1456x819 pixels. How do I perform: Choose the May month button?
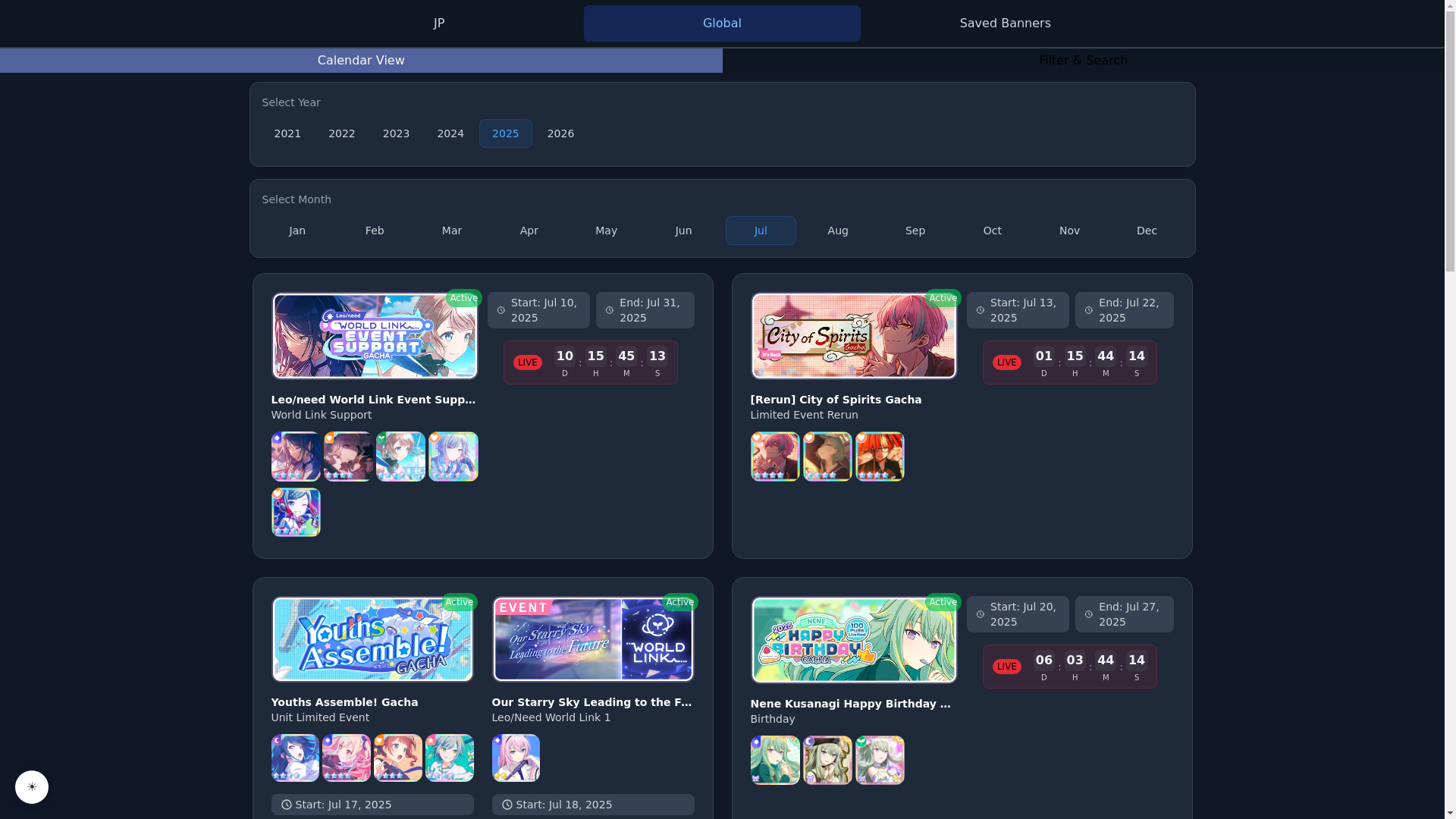click(x=606, y=231)
